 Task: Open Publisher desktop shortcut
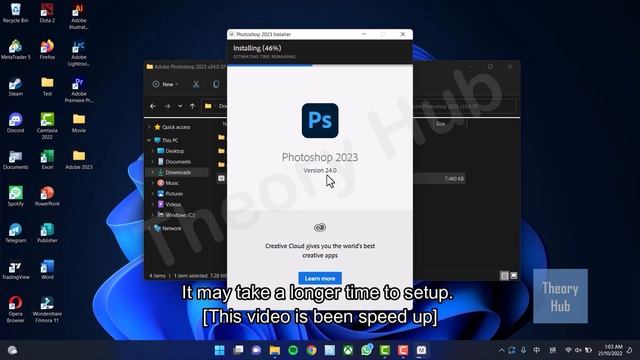[x=47, y=233]
